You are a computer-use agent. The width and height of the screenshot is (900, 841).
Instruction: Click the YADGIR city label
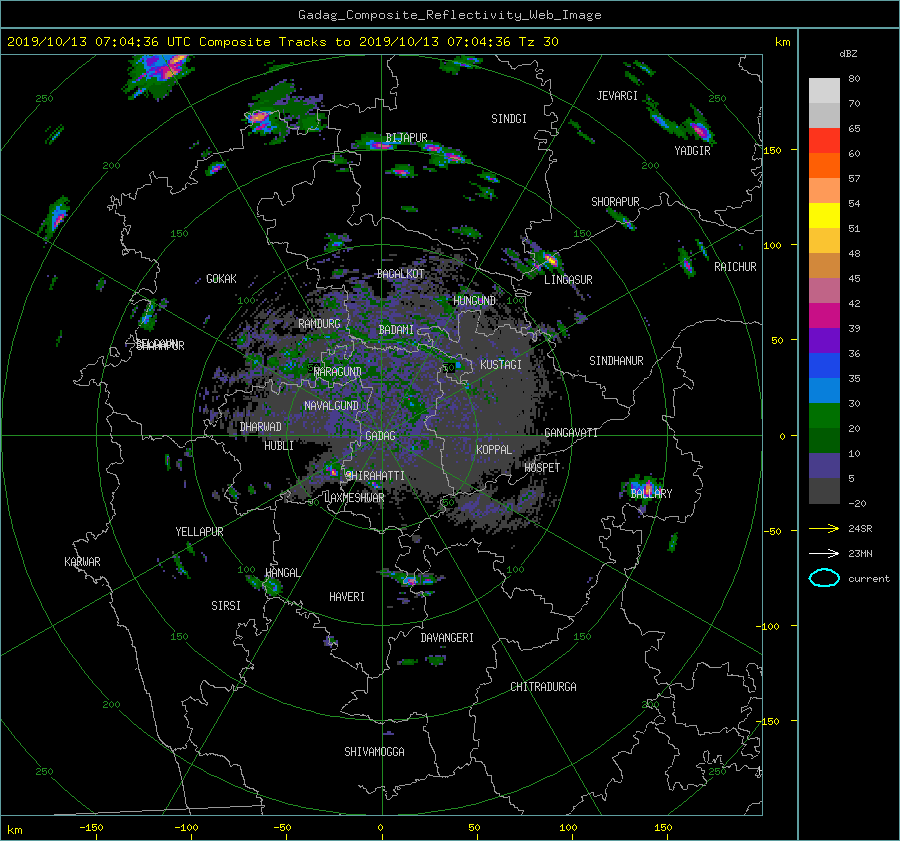692,150
